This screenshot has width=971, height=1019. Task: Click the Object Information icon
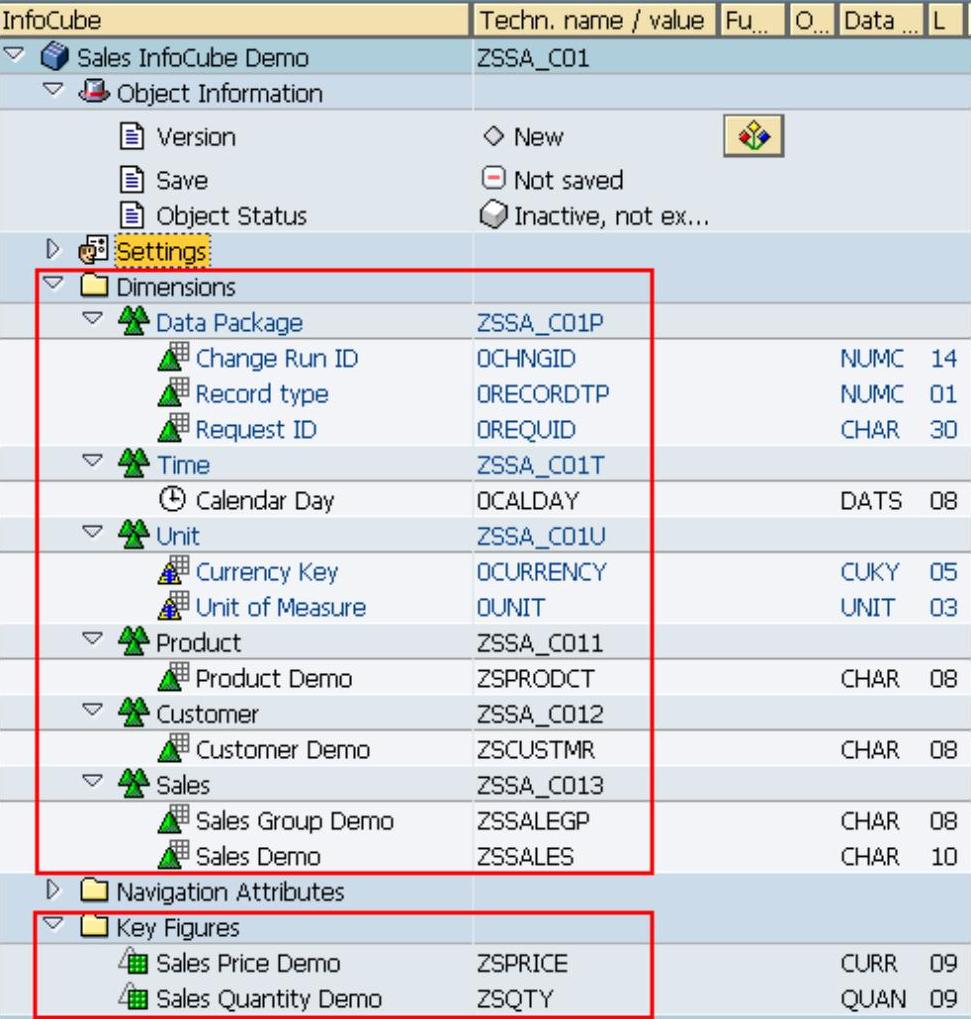click(x=97, y=94)
